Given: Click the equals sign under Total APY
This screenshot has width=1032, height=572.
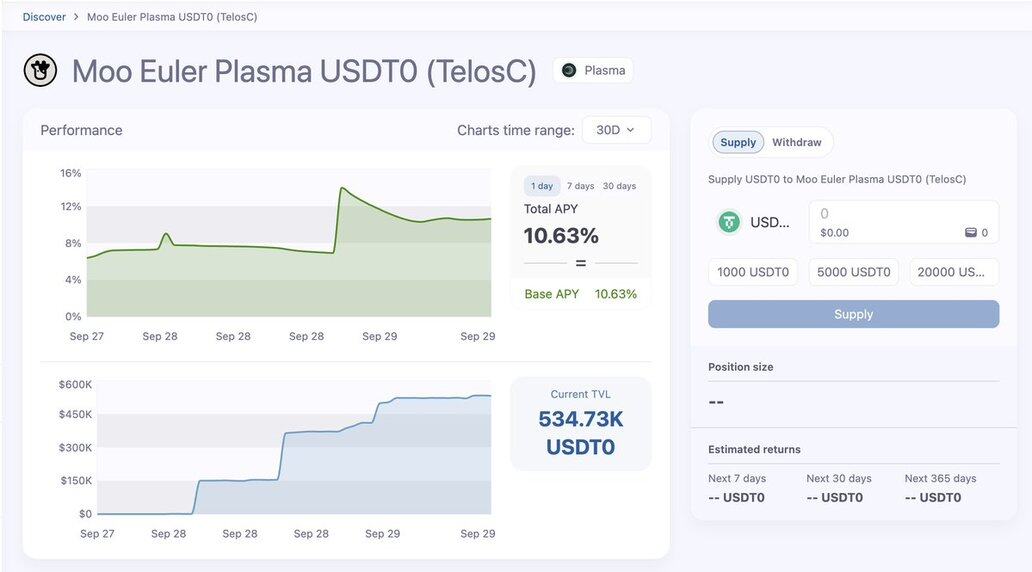Looking at the screenshot, I should click(x=580, y=263).
